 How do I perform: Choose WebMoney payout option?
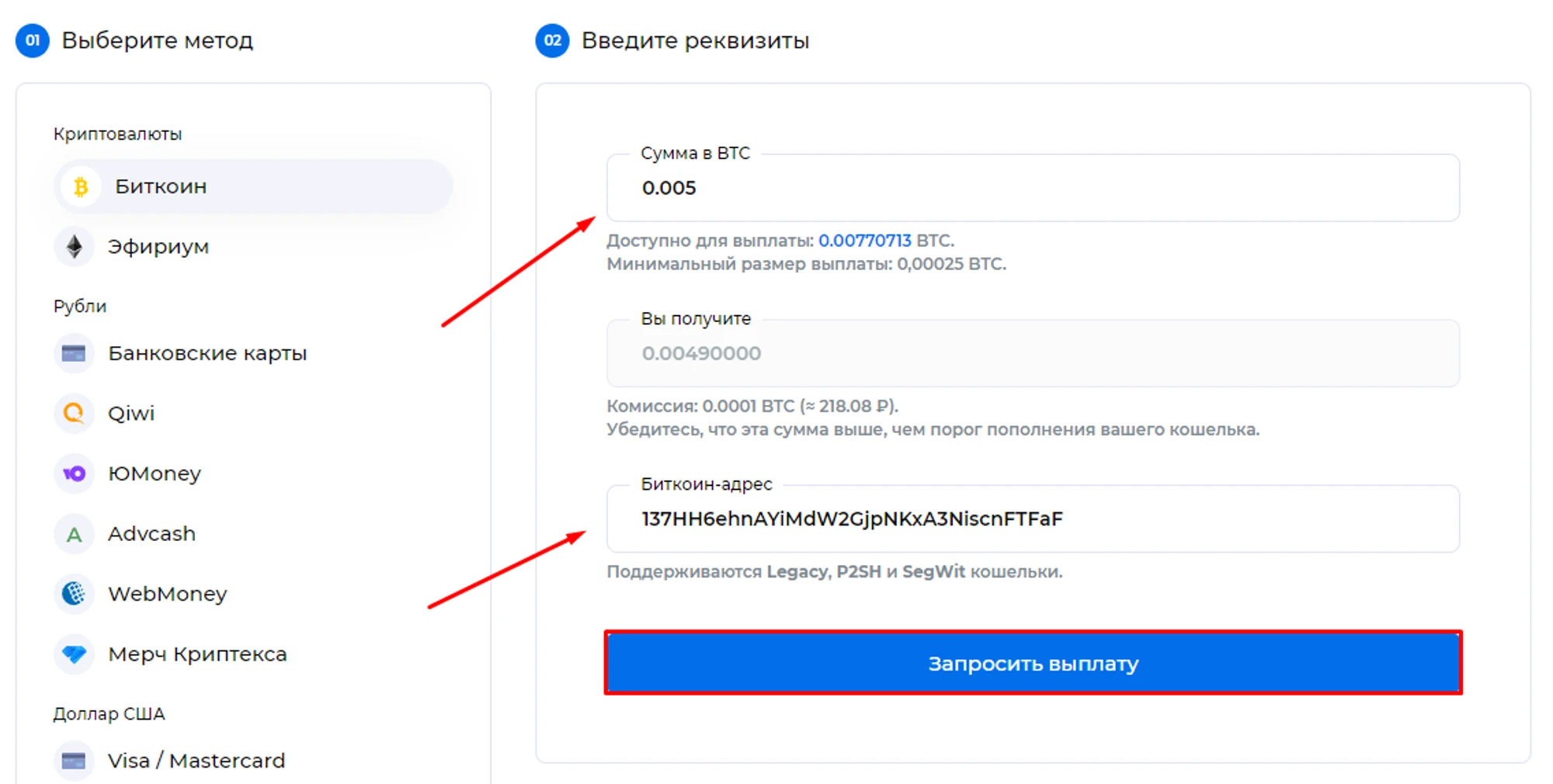168,594
